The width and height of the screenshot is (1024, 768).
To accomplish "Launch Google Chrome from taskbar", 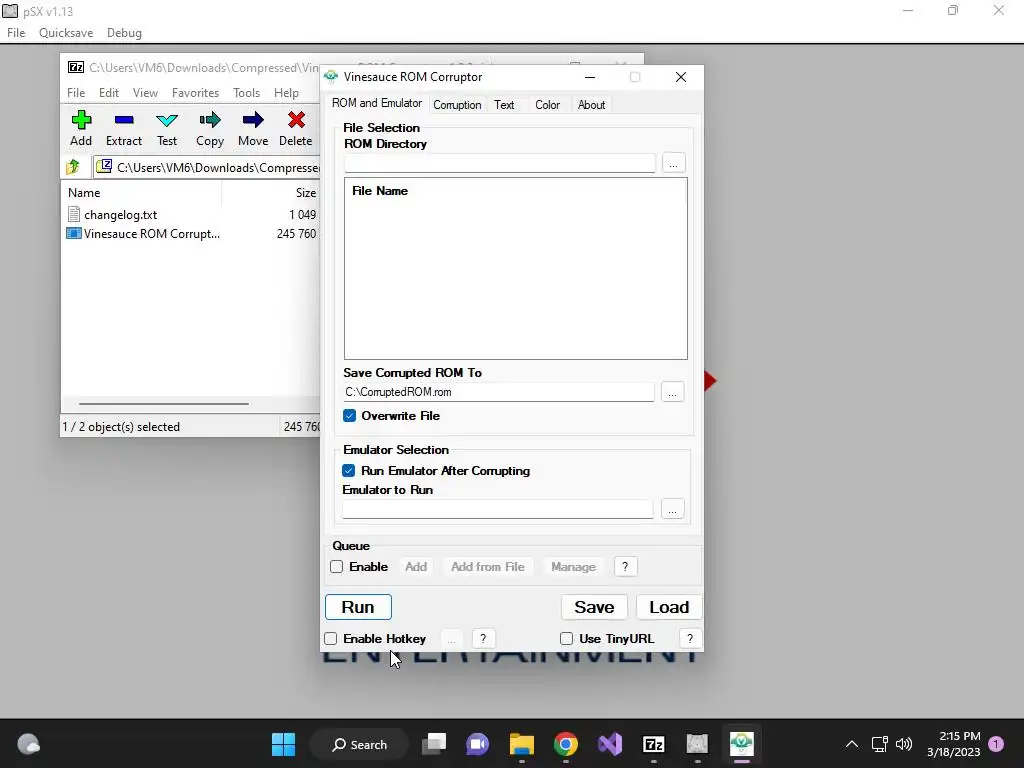I will pos(566,744).
